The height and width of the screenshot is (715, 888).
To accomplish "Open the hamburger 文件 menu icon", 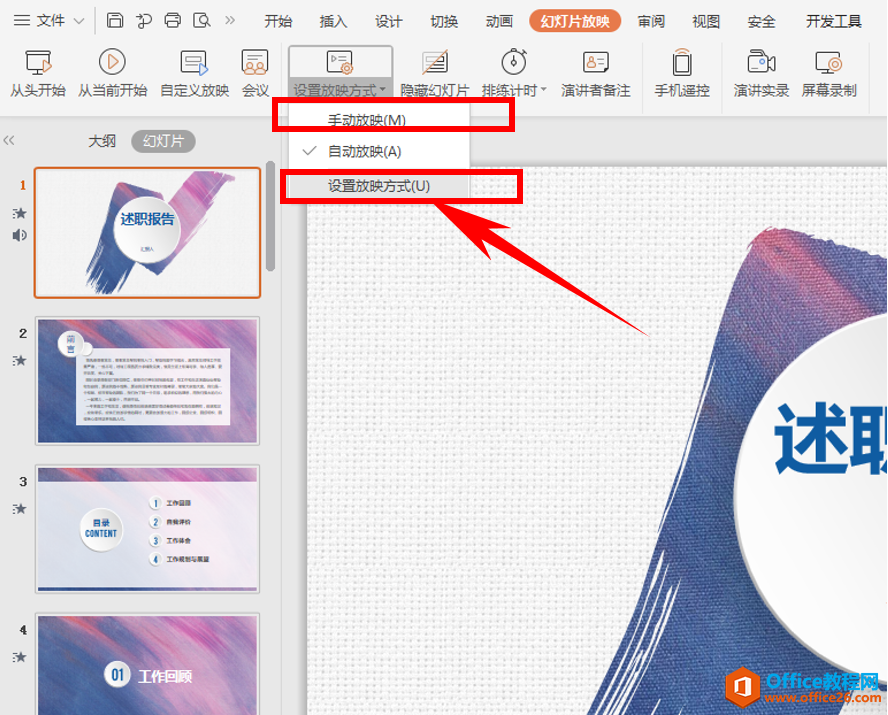I will point(22,21).
